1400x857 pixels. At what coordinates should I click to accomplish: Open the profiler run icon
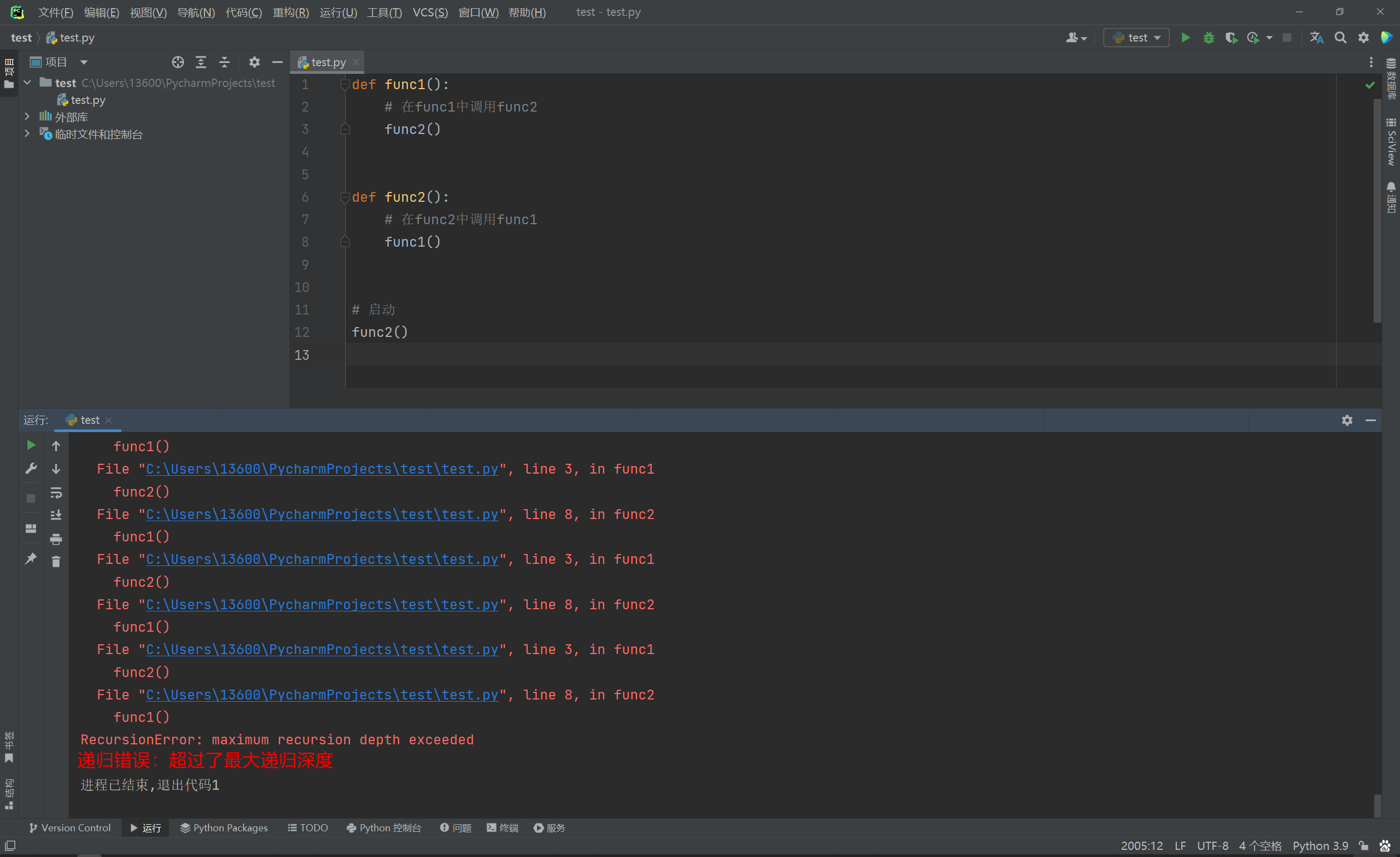1253,38
